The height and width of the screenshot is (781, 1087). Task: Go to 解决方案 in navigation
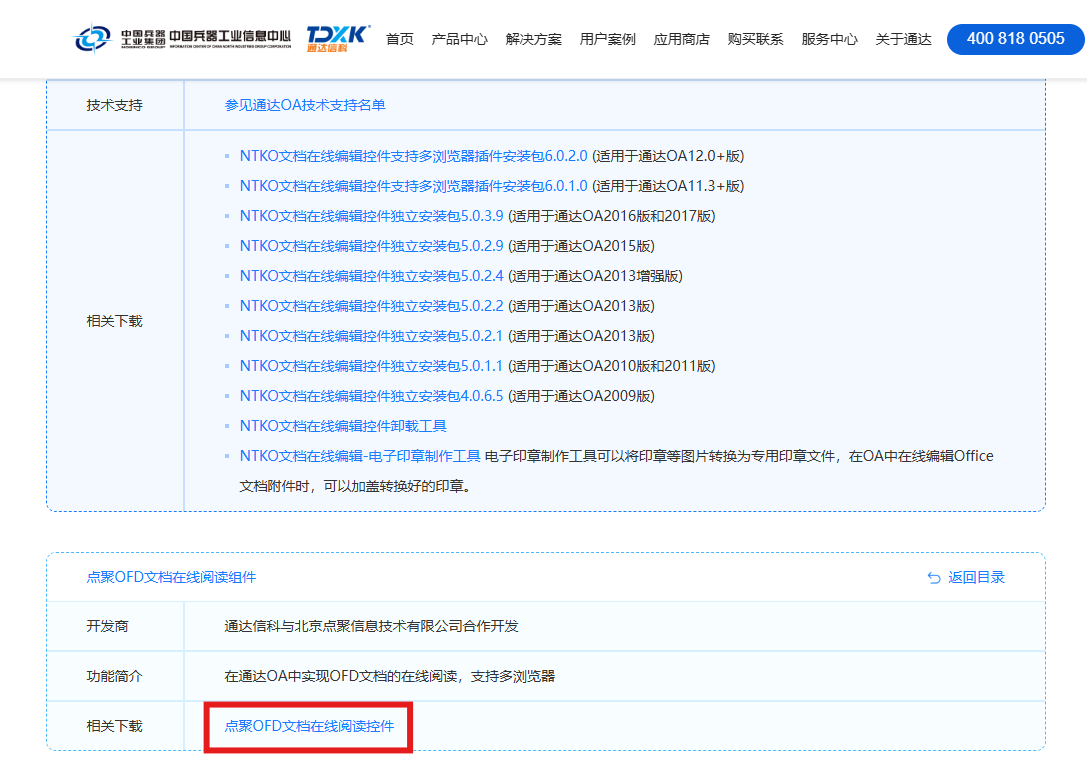point(533,39)
